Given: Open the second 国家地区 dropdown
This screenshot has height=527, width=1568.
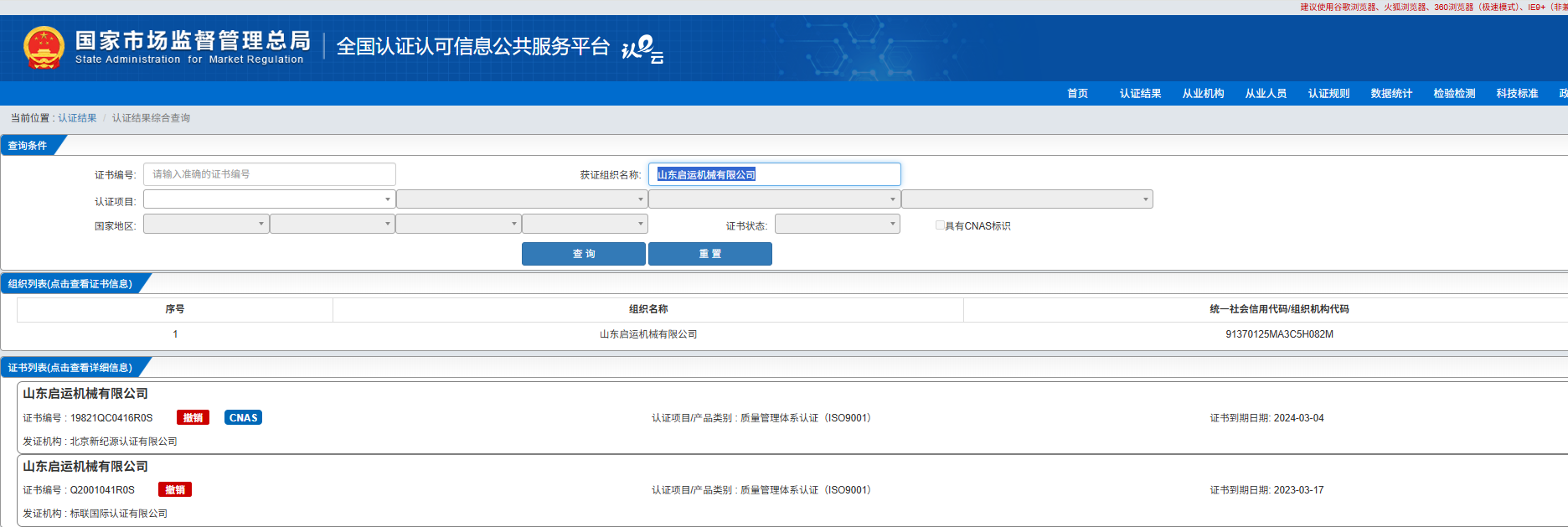Looking at the screenshot, I should (x=333, y=224).
